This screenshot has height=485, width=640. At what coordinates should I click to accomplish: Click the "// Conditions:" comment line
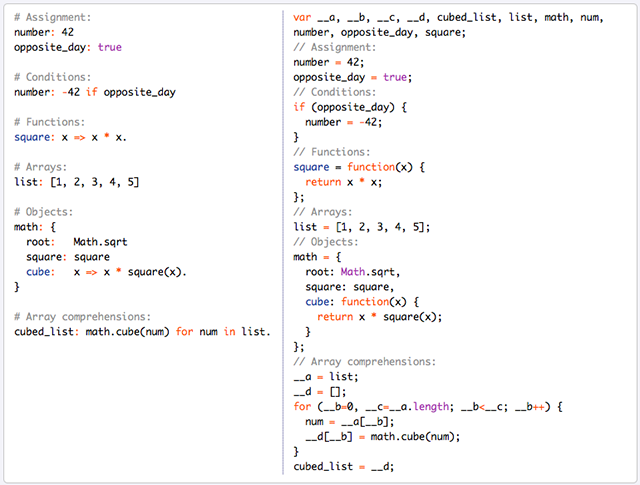tap(335, 92)
